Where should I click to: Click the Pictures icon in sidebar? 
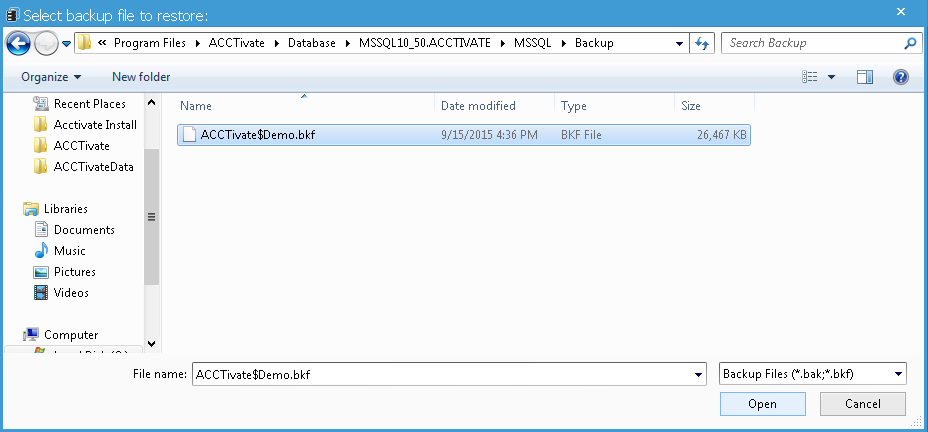(x=41, y=272)
